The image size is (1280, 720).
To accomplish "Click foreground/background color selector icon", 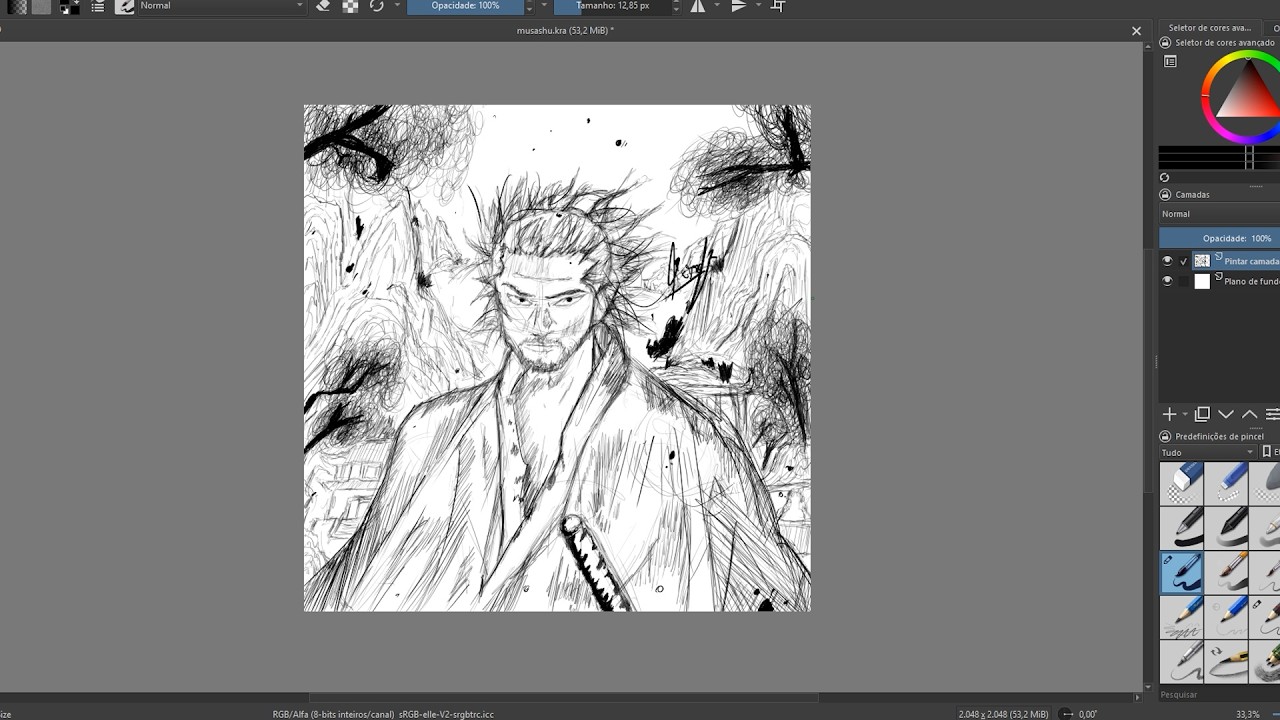I will (69, 6).
